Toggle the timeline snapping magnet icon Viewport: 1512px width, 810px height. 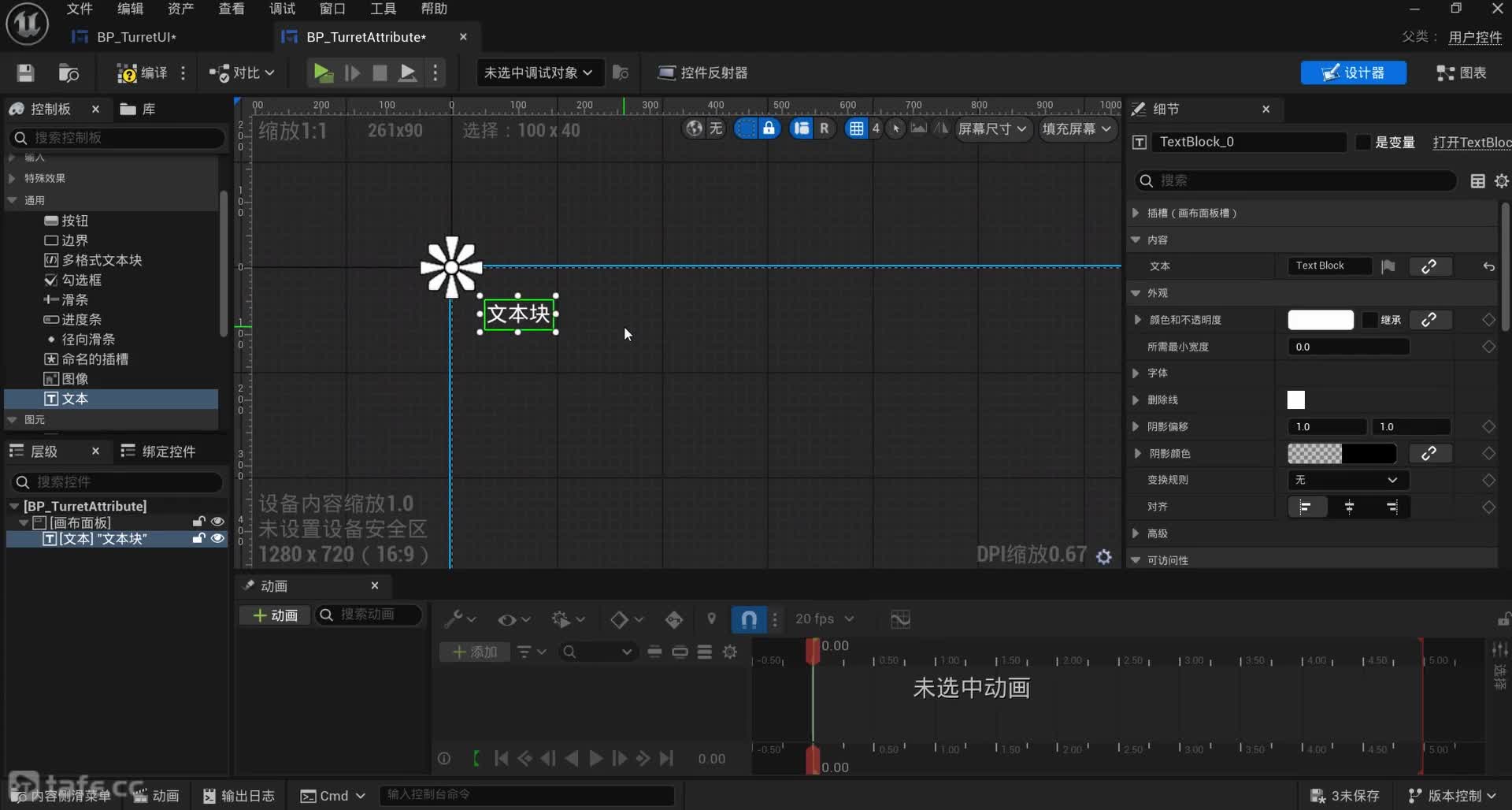click(x=749, y=619)
